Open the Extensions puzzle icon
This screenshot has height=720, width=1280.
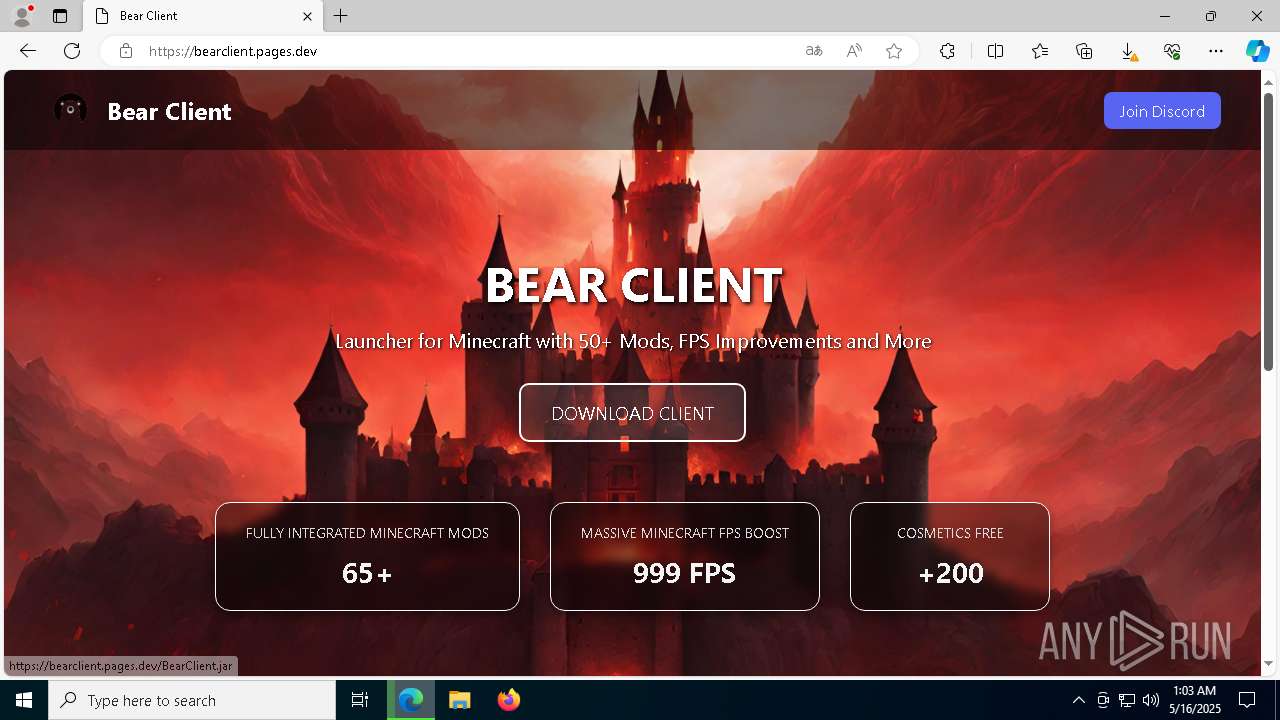pyautogui.click(x=947, y=51)
